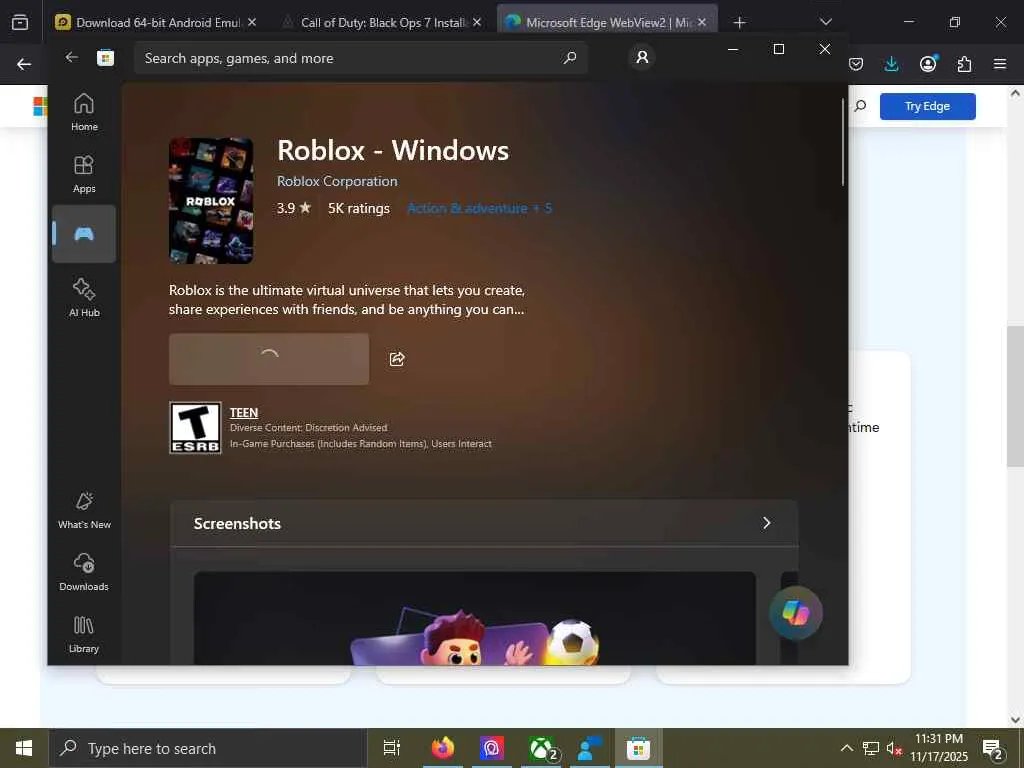Close the Android Emulator tab

[252, 22]
